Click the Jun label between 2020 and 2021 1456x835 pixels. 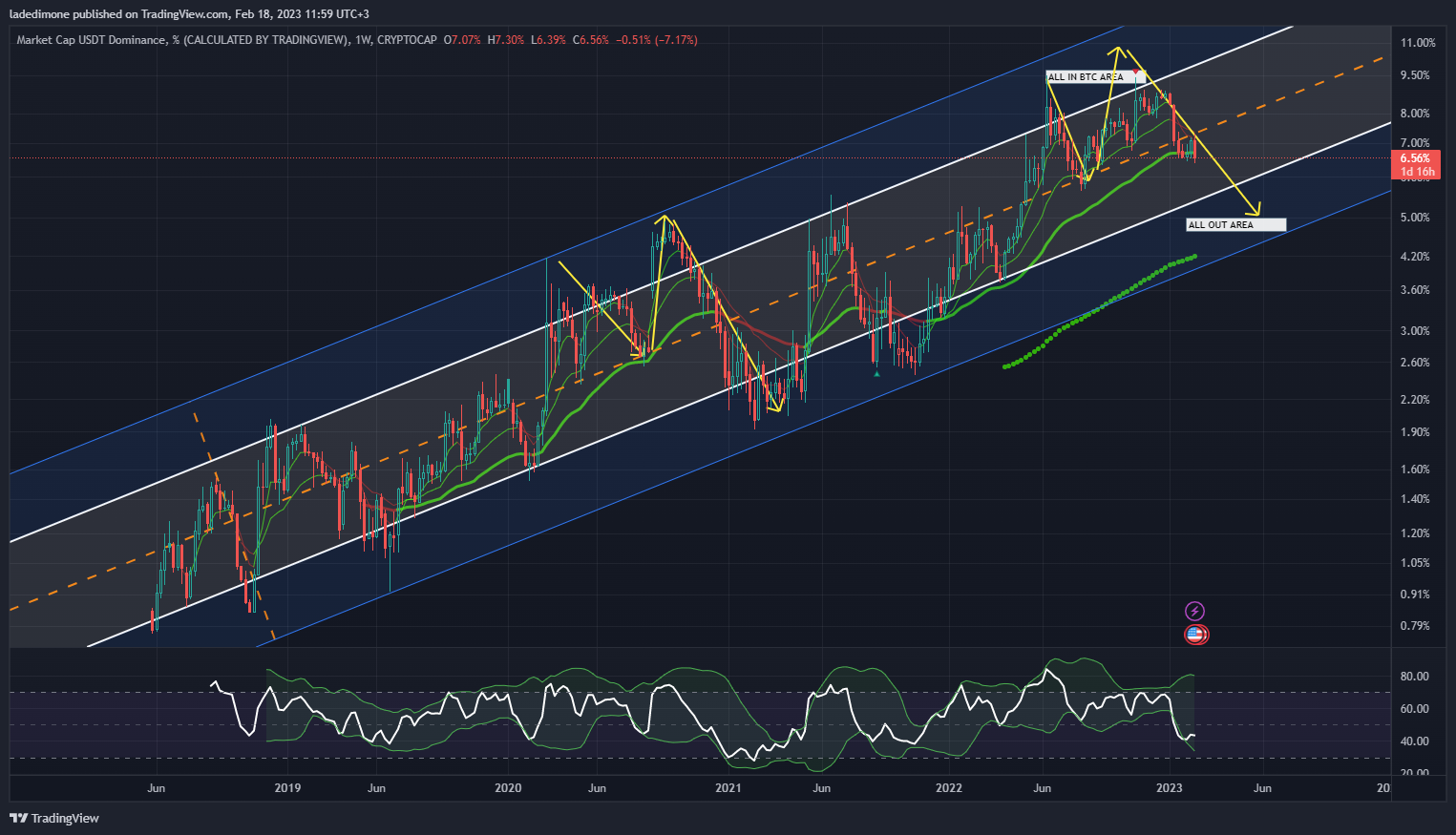point(597,788)
